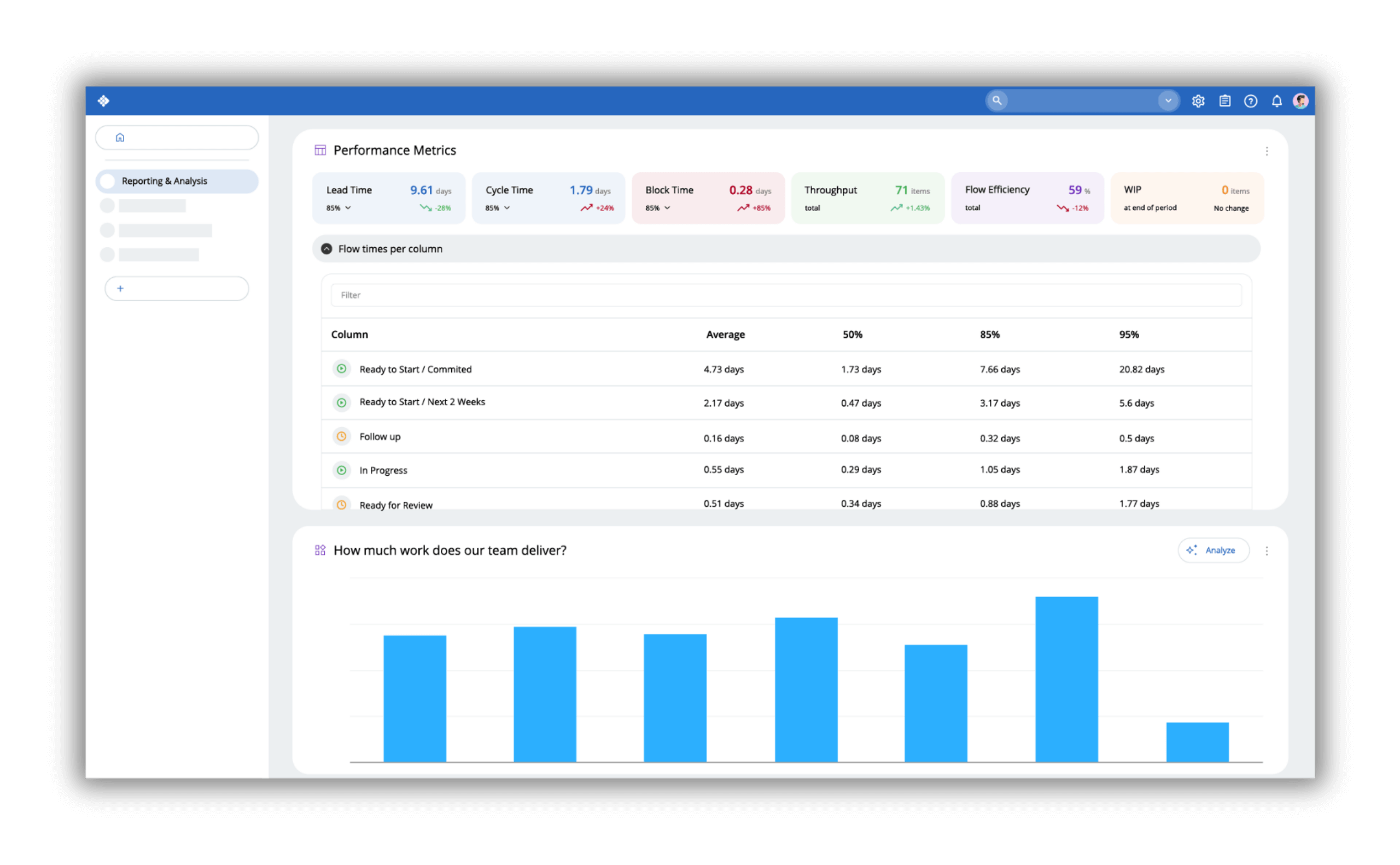The image size is (1400, 865).
Task: Open the help question mark icon
Action: (1251, 101)
